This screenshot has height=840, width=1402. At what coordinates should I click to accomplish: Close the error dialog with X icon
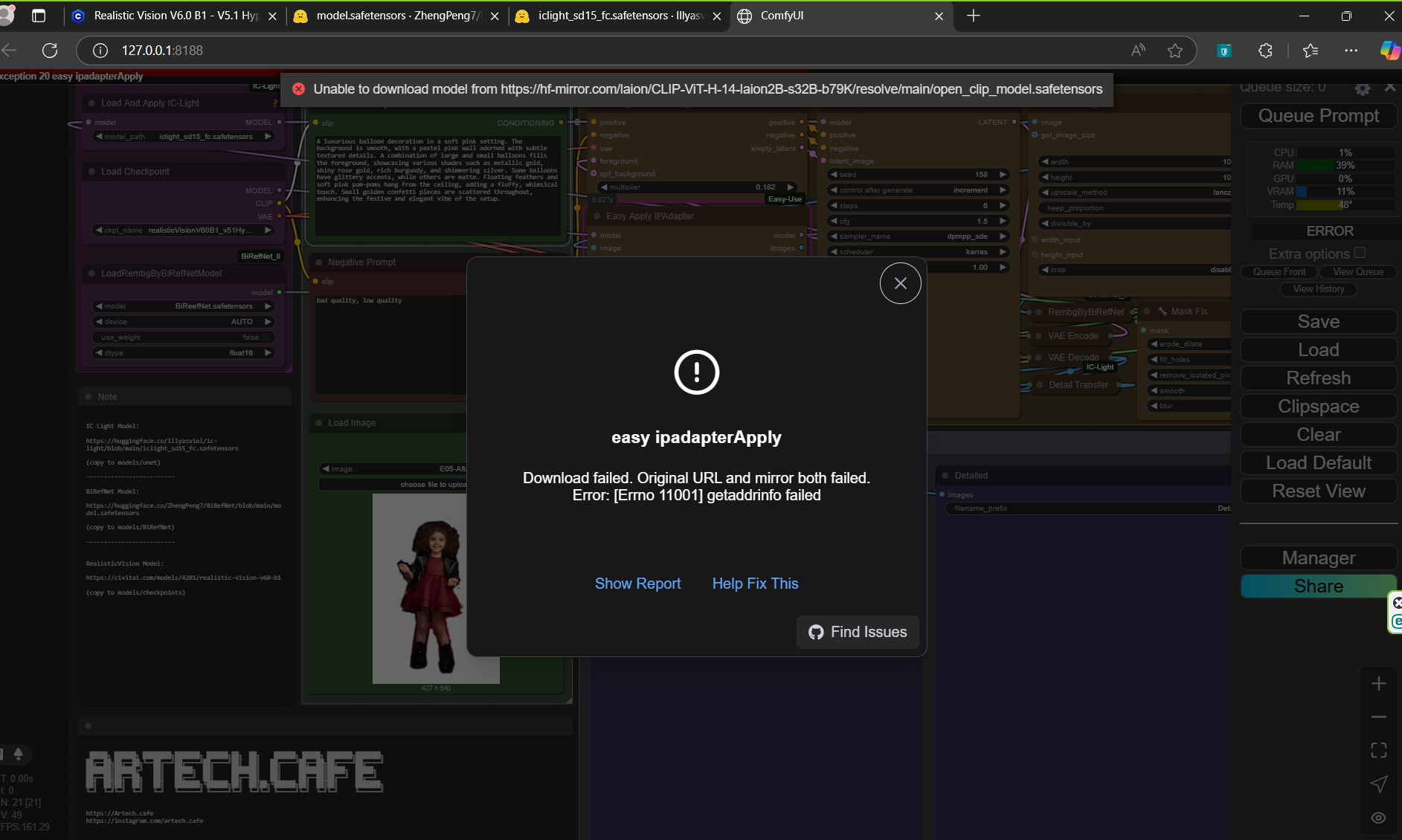click(x=900, y=283)
